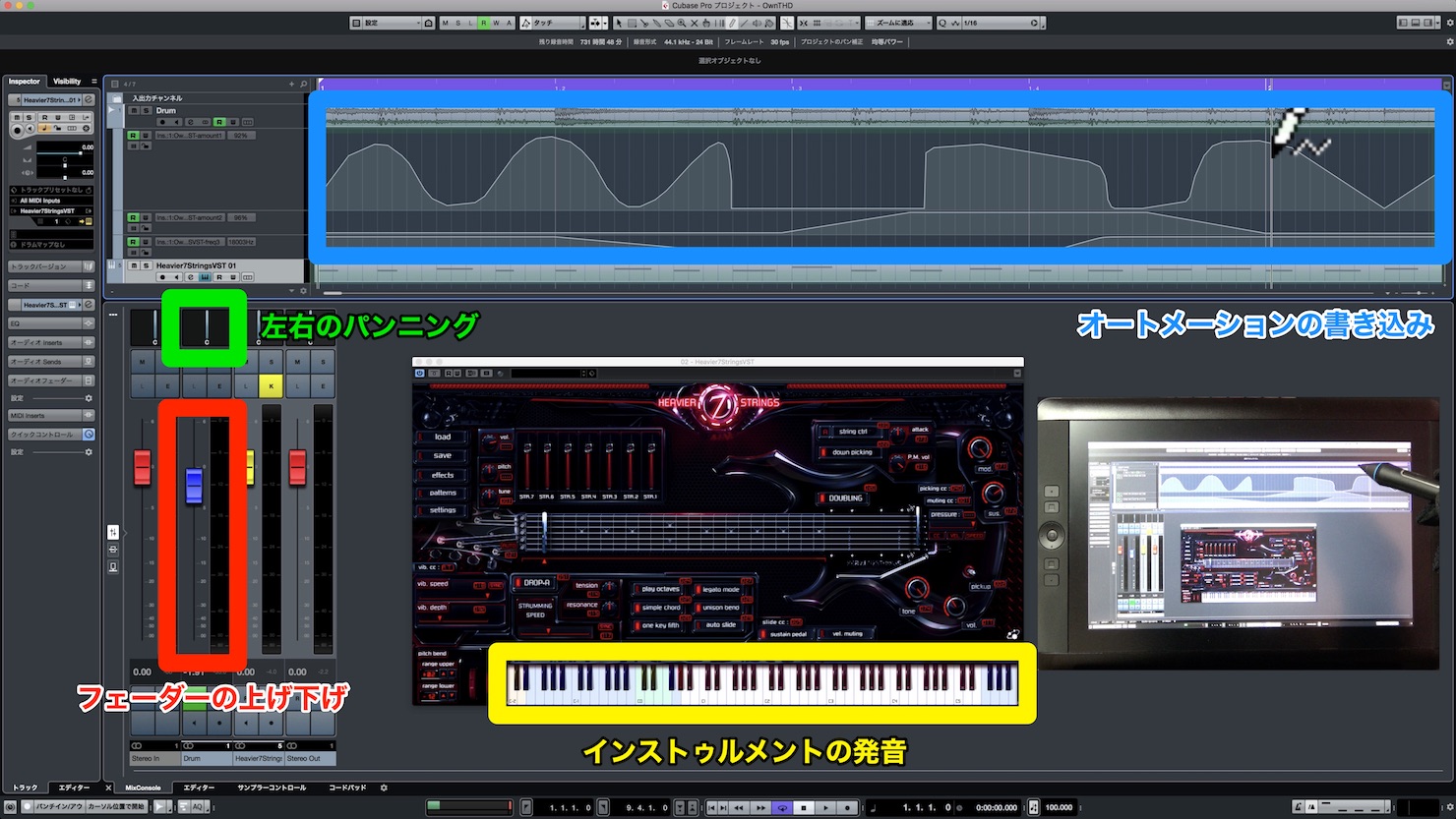Toggle the purple Cycle loop button

click(782, 807)
